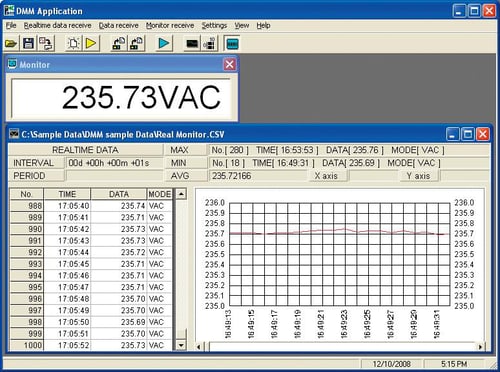The image size is (500, 372).
Task: Maximize the Real Monitor.CSV window
Action: (468, 134)
